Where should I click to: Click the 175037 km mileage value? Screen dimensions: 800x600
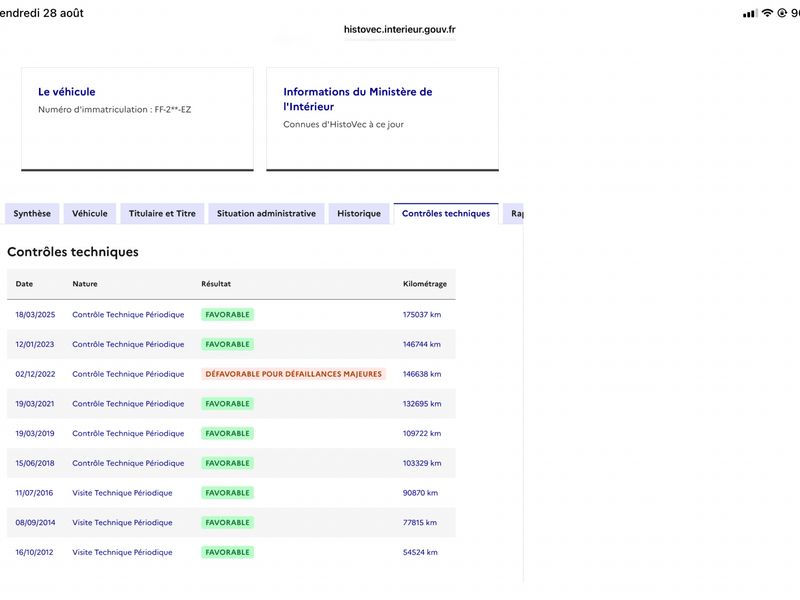422,315
